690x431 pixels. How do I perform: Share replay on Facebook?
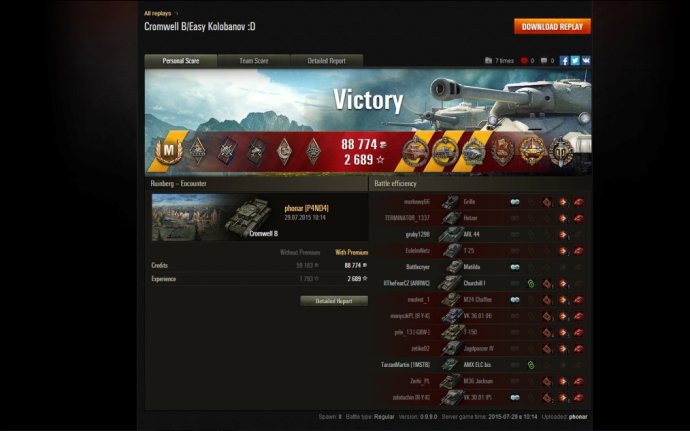click(x=564, y=61)
